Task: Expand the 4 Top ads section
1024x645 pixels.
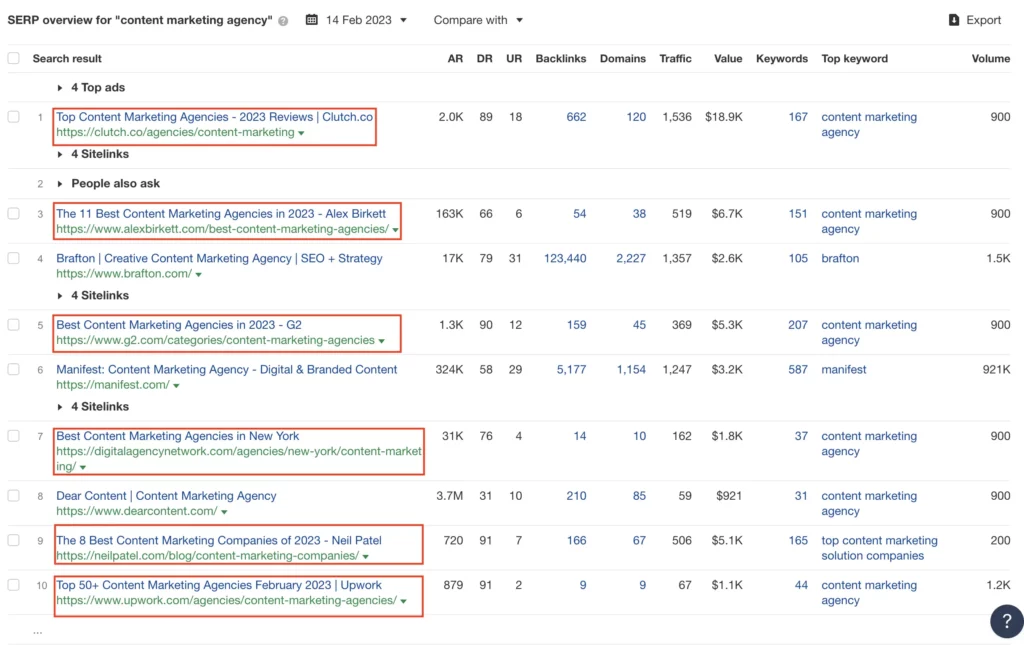Action: [x=95, y=87]
